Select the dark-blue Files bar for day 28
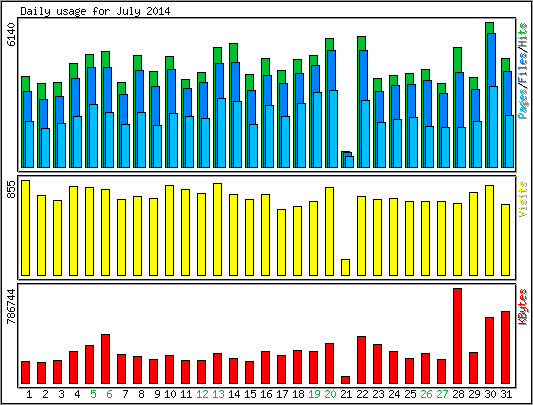This screenshot has width=533, height=405. coord(460,100)
